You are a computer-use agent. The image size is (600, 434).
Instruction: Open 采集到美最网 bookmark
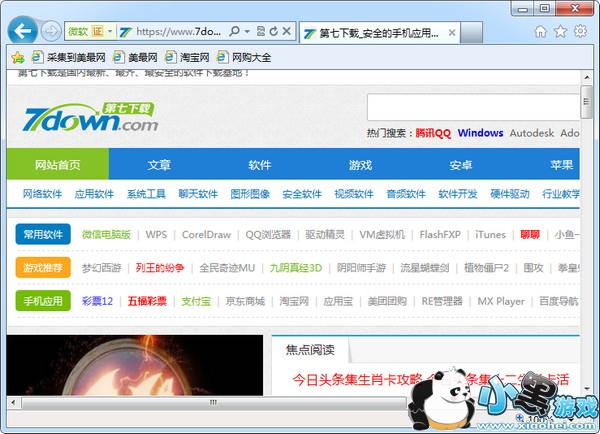pos(68,58)
